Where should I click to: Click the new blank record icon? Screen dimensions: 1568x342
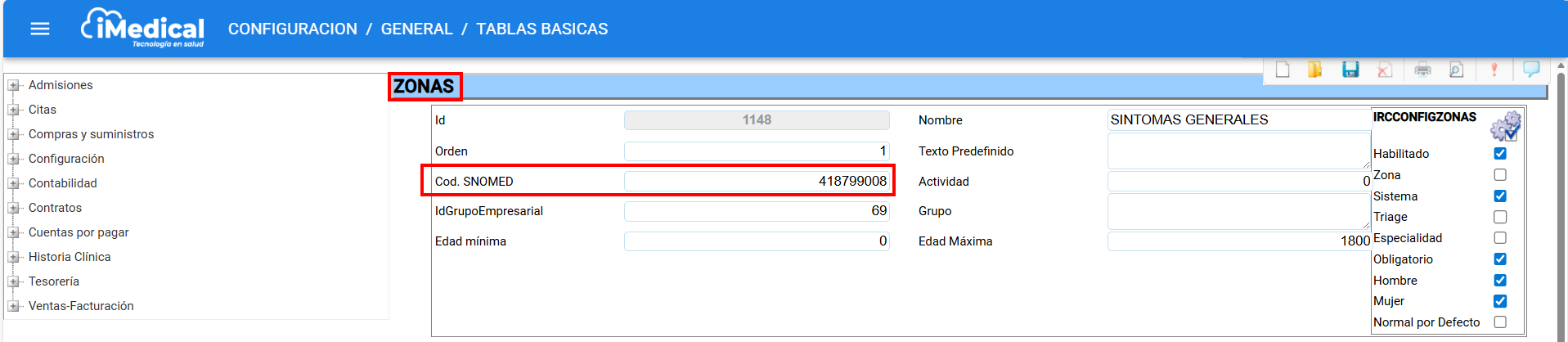coord(1283,70)
